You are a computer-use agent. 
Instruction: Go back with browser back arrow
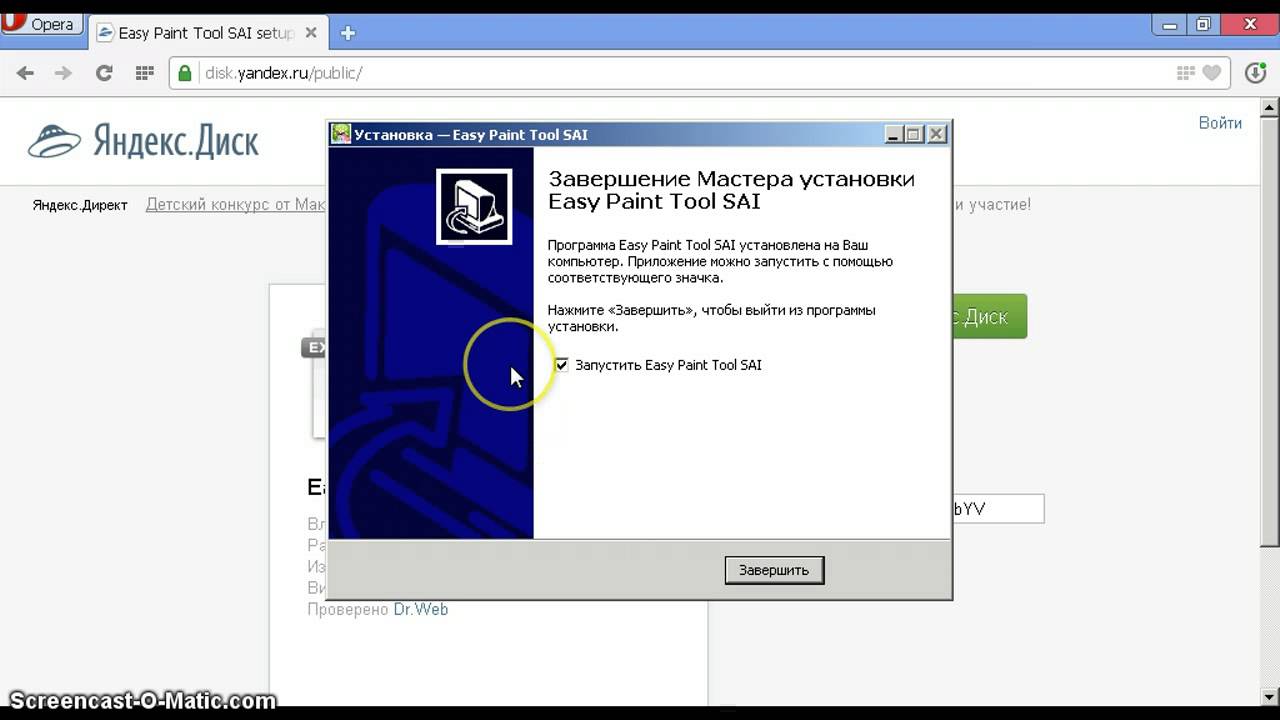click(25, 73)
